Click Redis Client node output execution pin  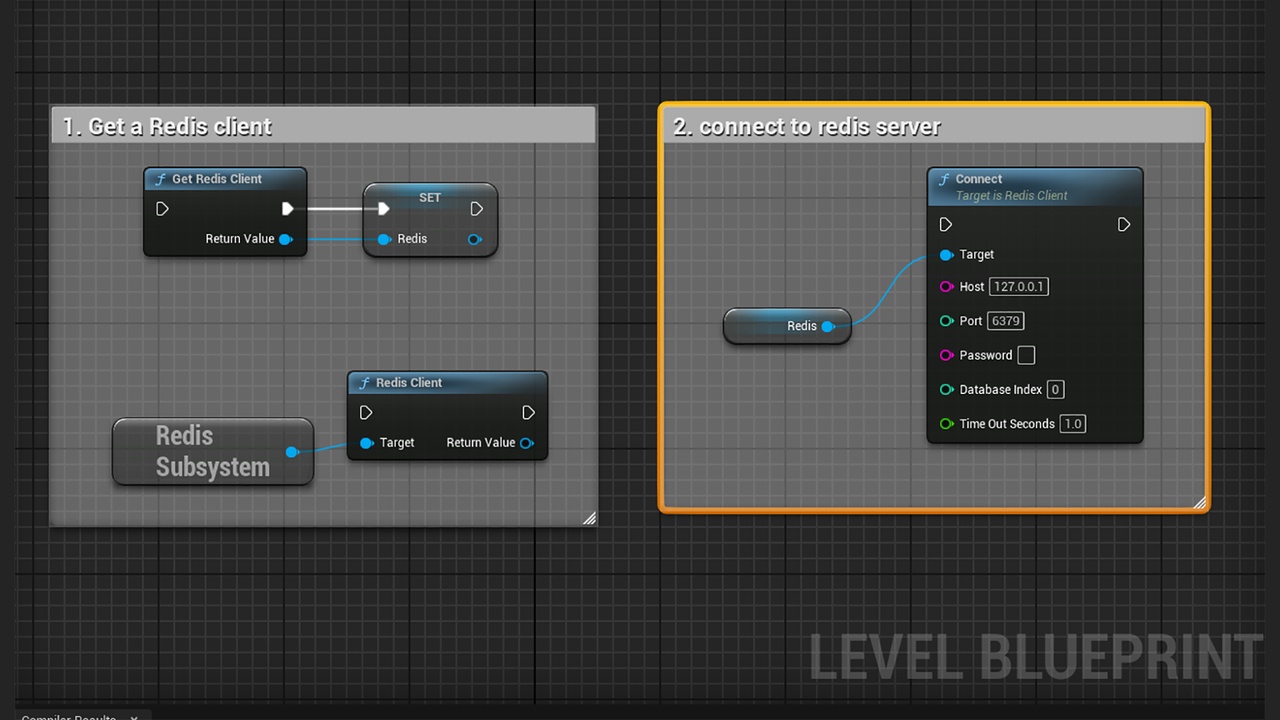point(528,412)
